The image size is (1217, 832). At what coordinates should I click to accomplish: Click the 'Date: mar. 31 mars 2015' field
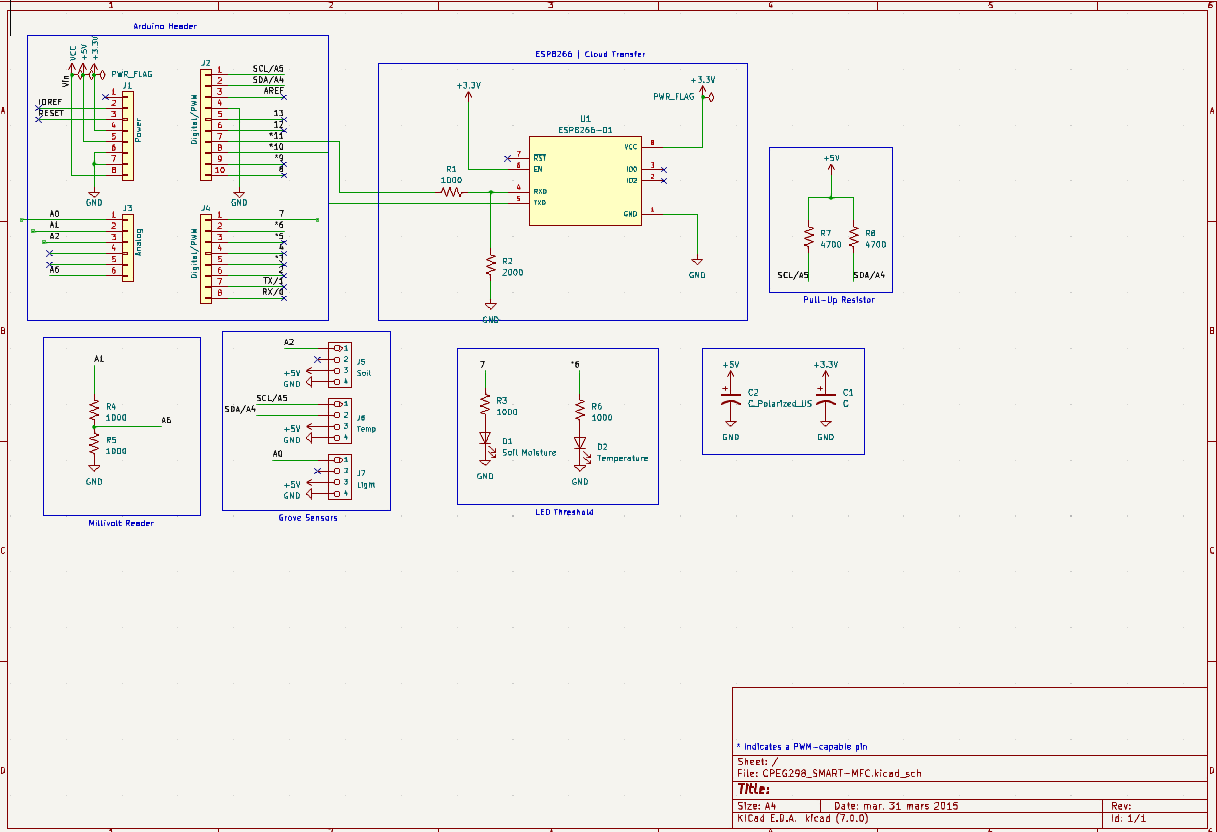(896, 806)
